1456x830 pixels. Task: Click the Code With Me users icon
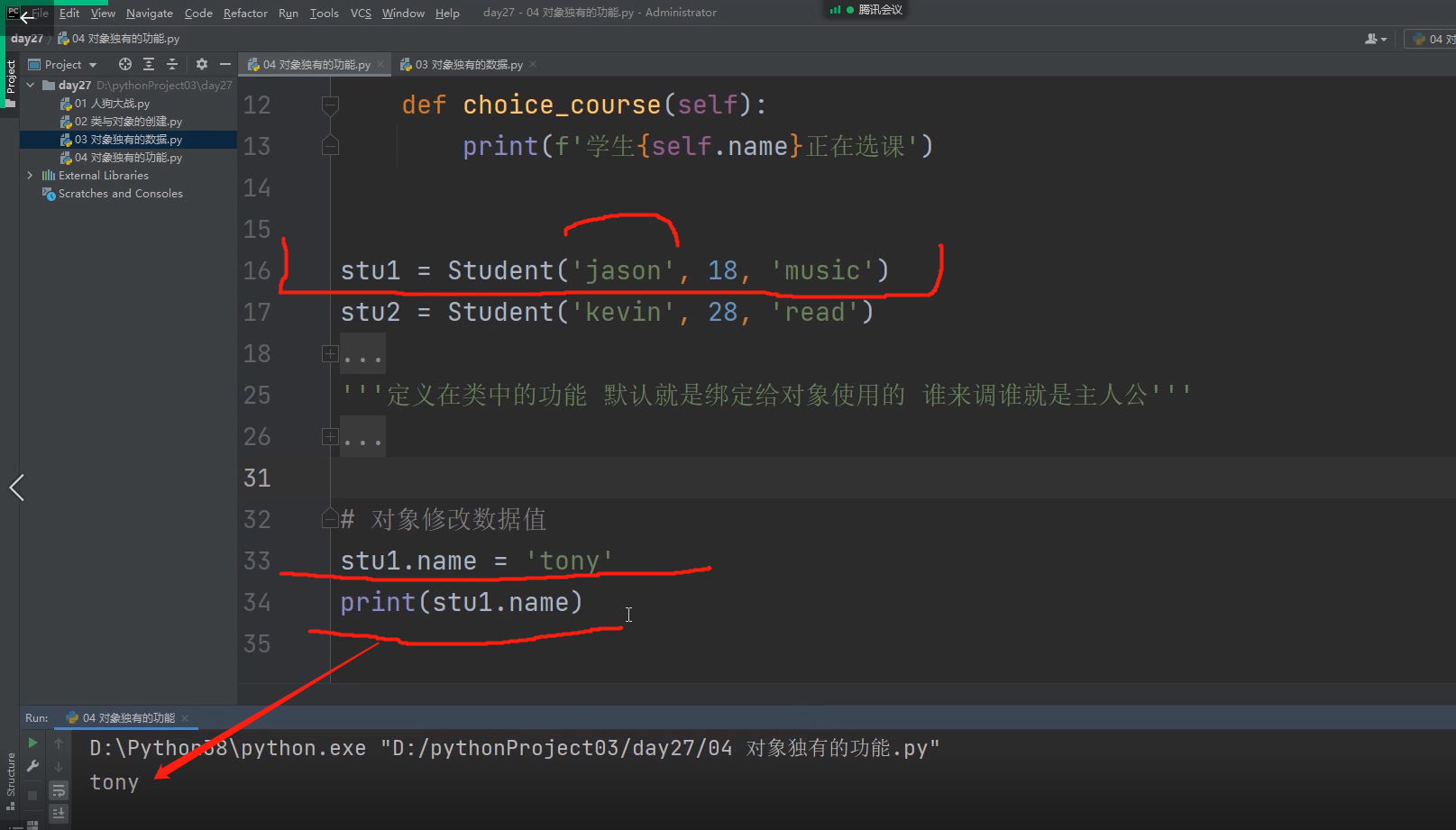click(x=1376, y=39)
